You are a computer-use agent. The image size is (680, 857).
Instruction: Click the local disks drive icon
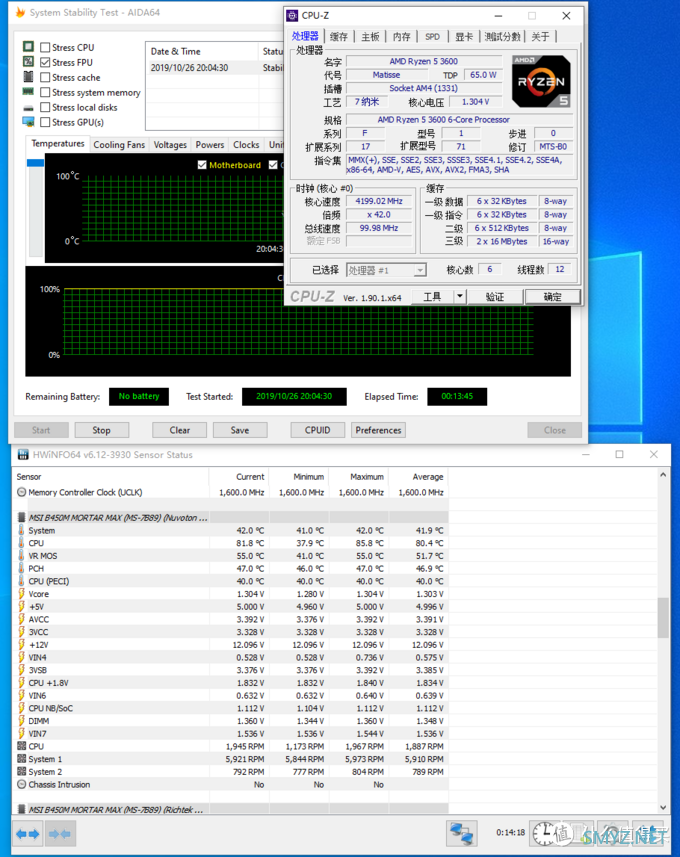(28, 108)
